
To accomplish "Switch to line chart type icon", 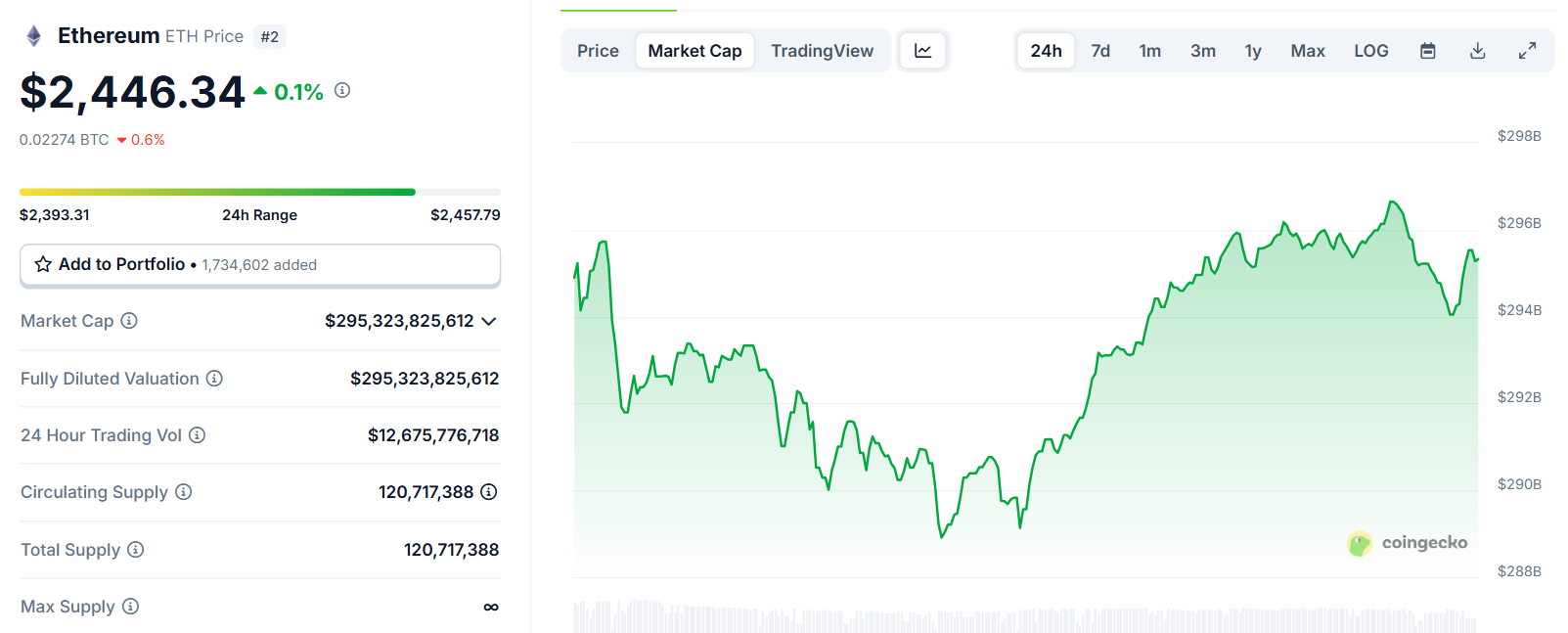I will click(922, 51).
